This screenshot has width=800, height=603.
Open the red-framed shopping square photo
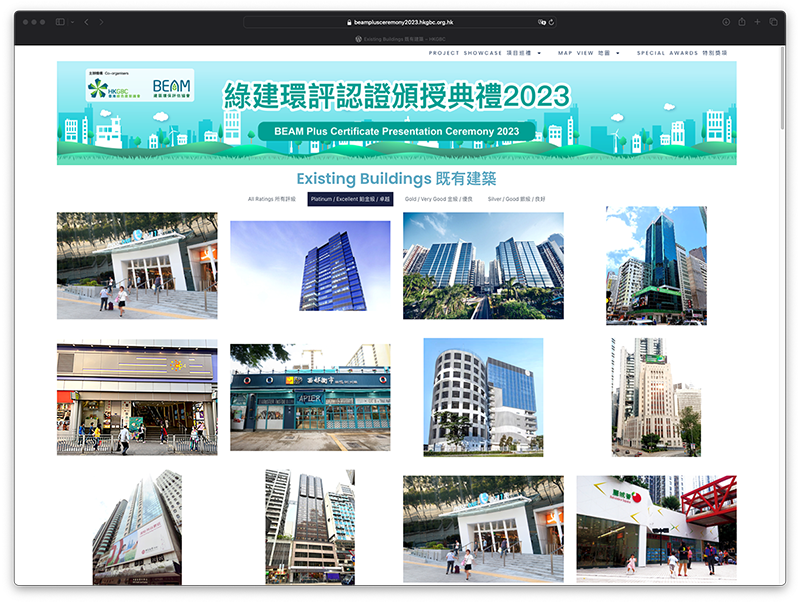[x=656, y=530]
